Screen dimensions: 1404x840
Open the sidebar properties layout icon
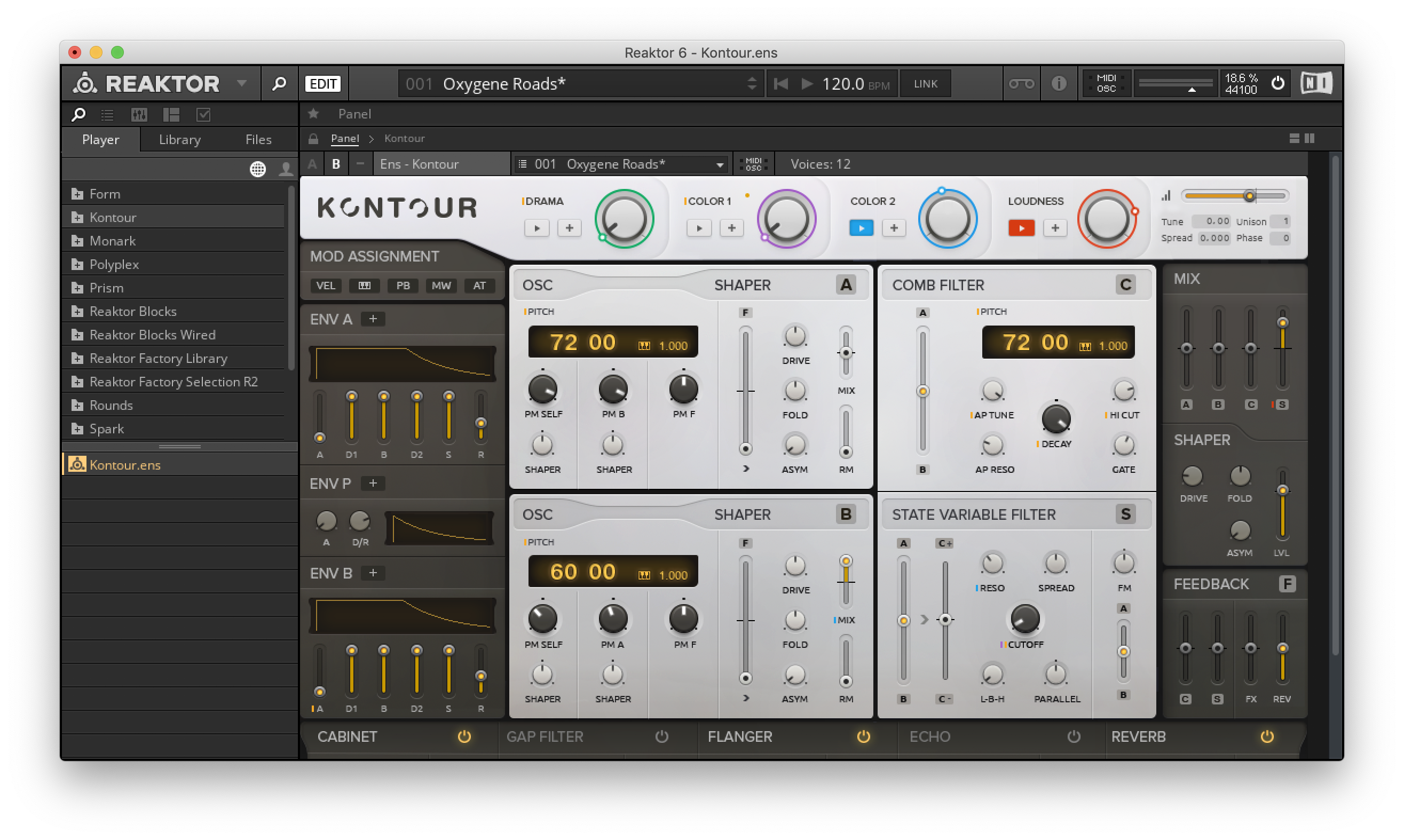[x=171, y=115]
